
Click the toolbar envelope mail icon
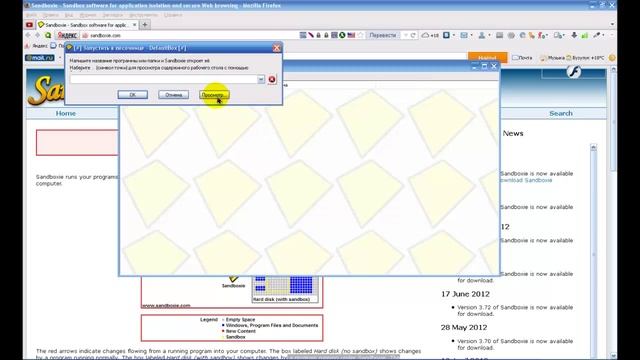pyautogui.click(x=464, y=36)
